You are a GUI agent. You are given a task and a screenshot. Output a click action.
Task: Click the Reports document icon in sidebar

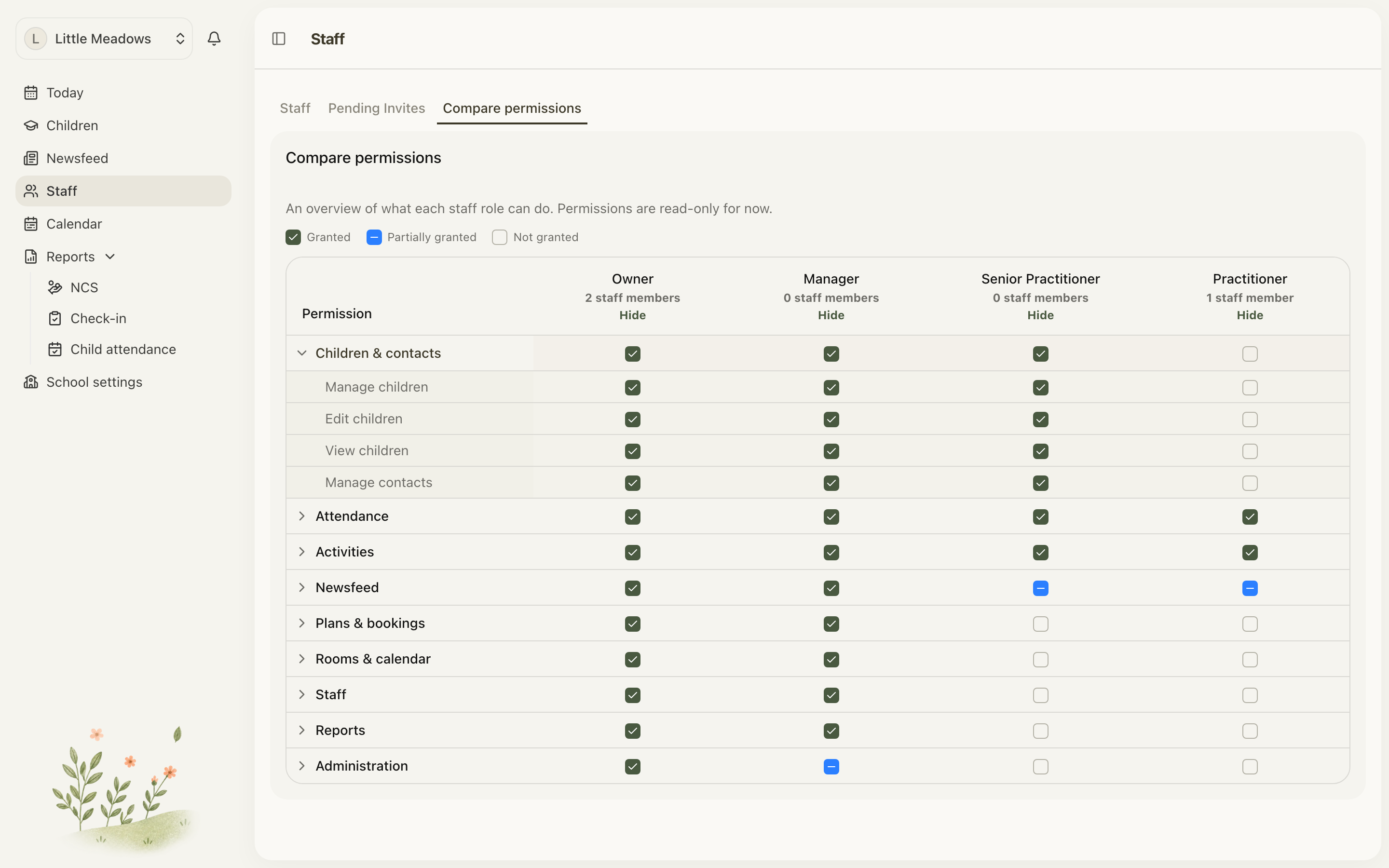coord(31,256)
